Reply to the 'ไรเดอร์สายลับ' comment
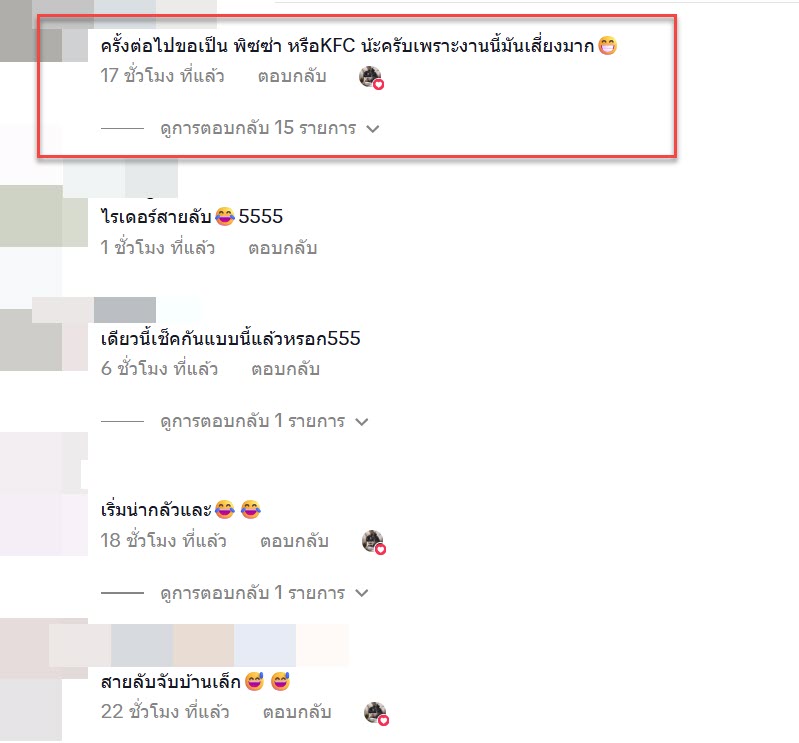The image size is (799, 743). pos(283,248)
